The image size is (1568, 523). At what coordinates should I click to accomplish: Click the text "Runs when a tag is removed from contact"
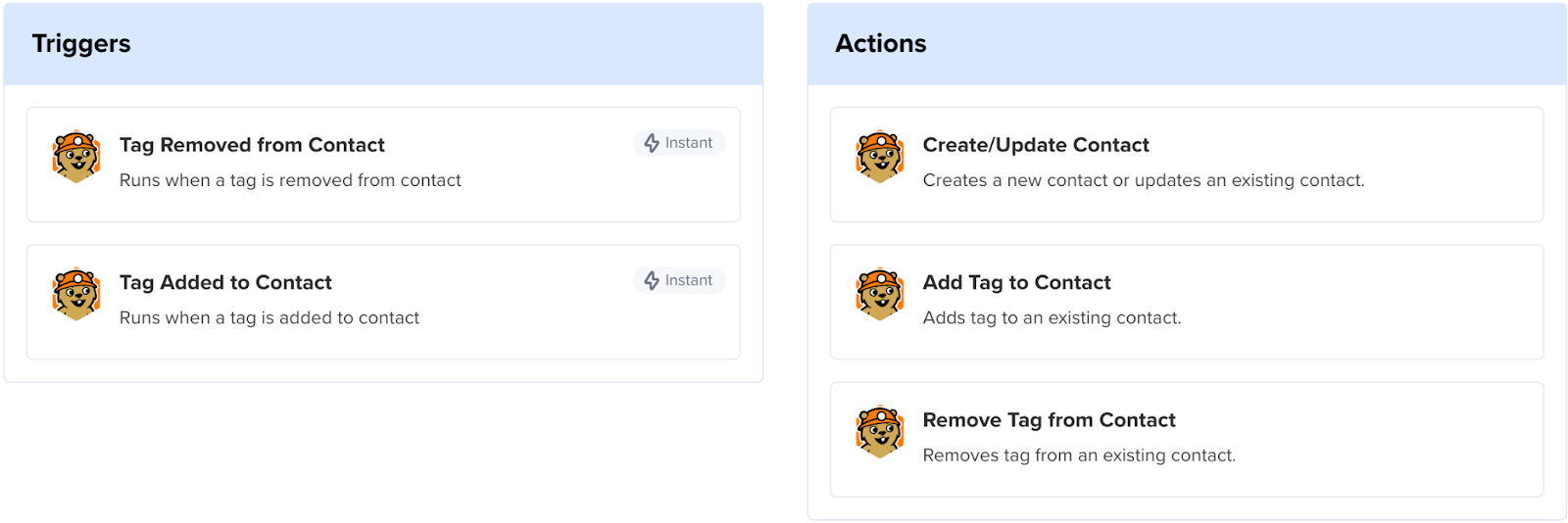tap(290, 180)
